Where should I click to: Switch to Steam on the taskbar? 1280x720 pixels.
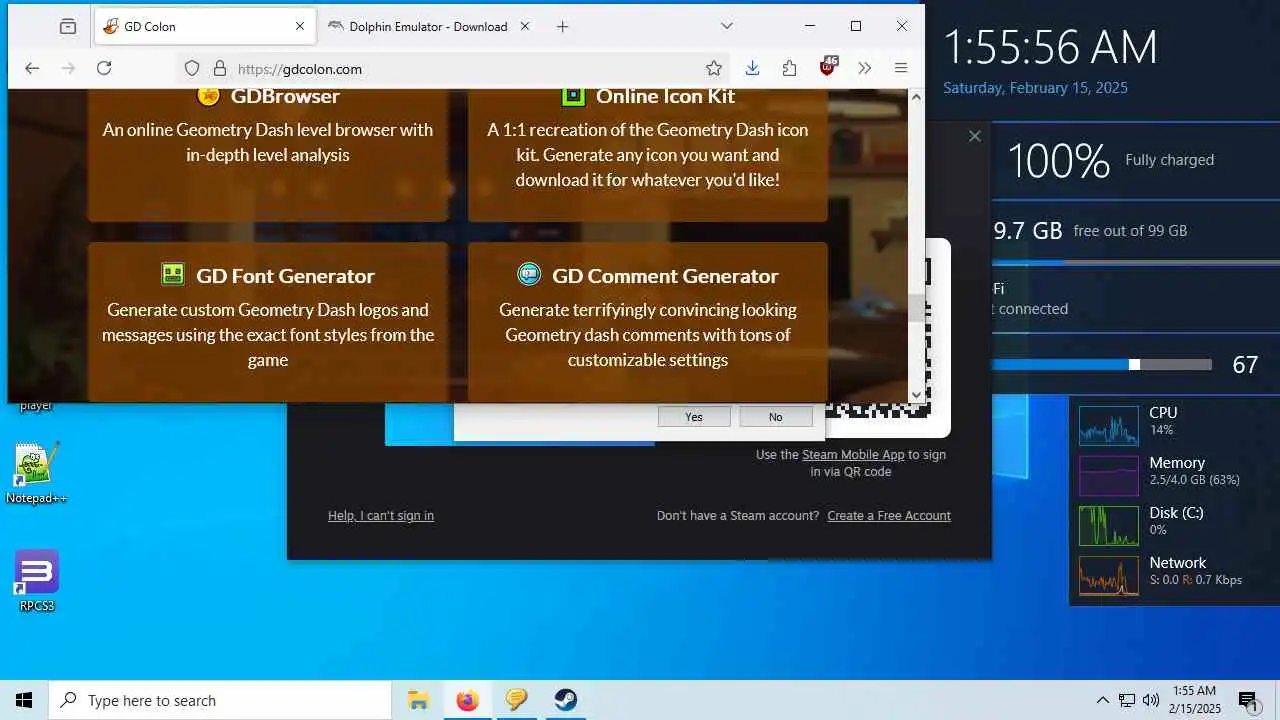(x=566, y=700)
